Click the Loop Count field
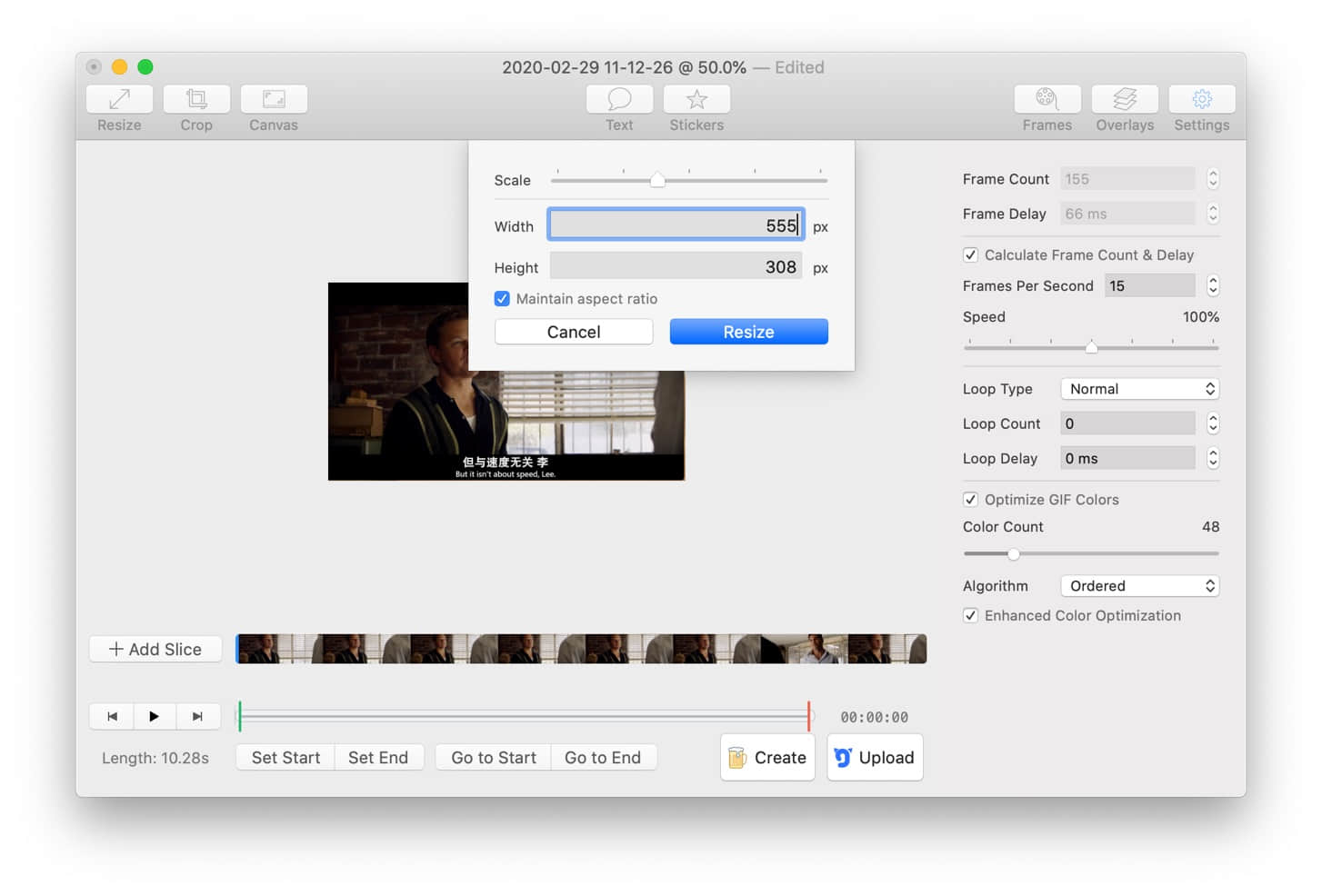The width and height of the screenshot is (1322, 896). 1127,423
